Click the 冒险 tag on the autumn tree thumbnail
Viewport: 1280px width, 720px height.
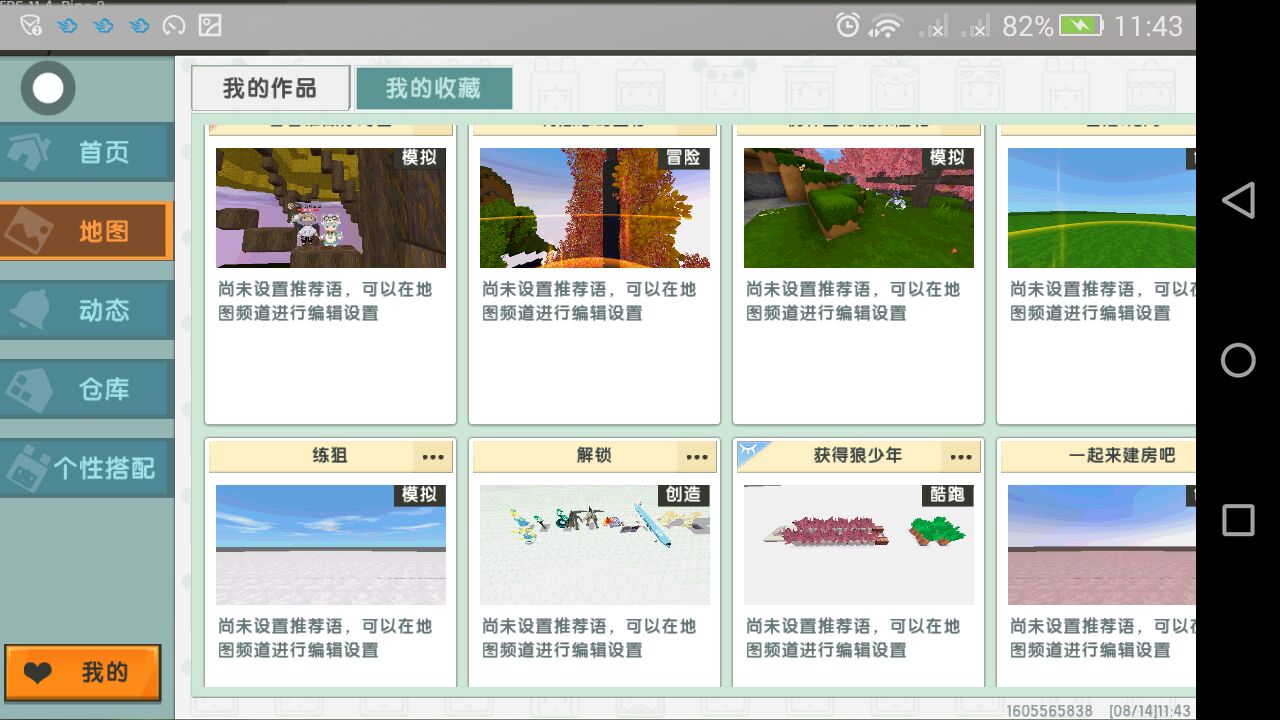coord(685,158)
